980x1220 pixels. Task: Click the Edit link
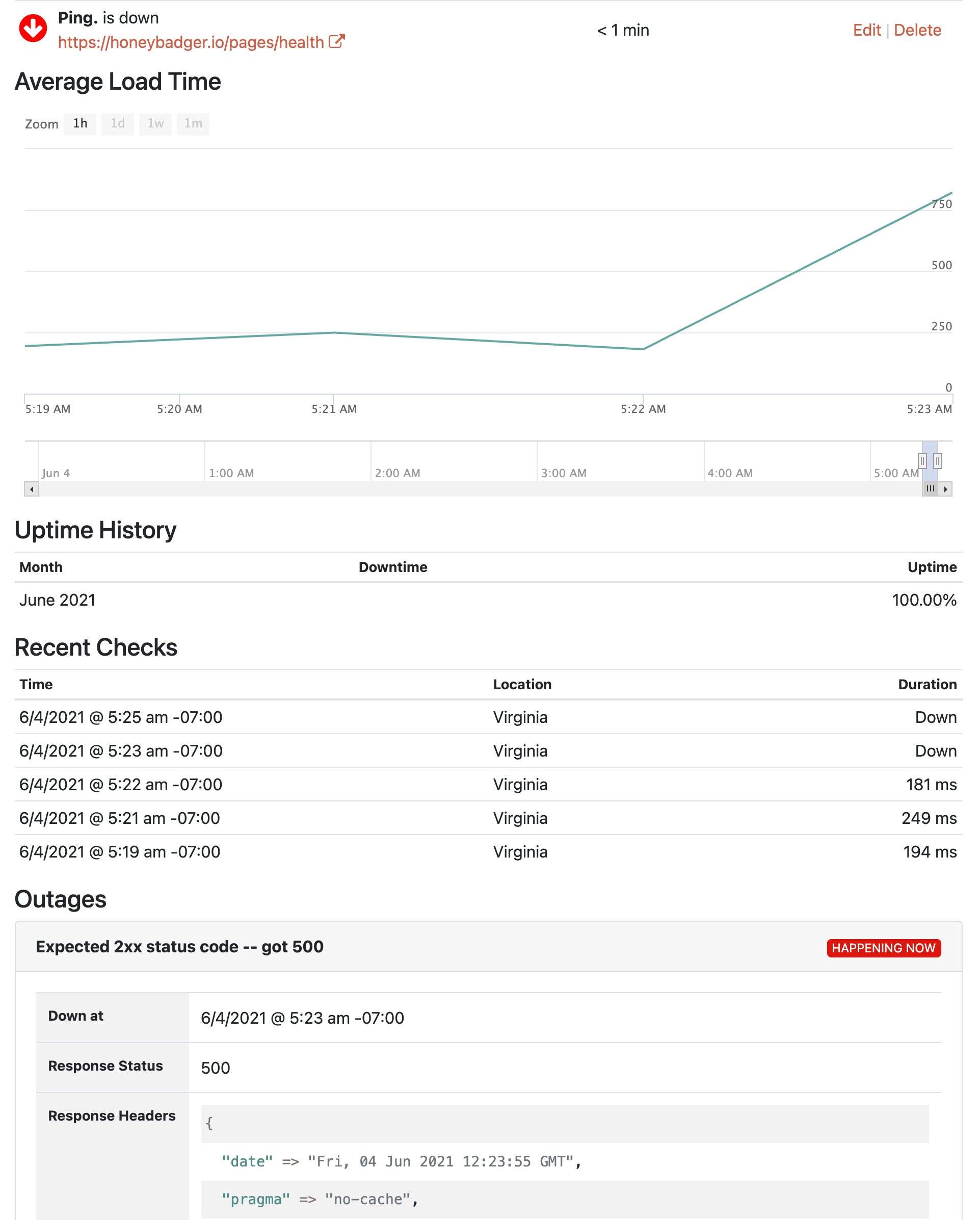(866, 30)
